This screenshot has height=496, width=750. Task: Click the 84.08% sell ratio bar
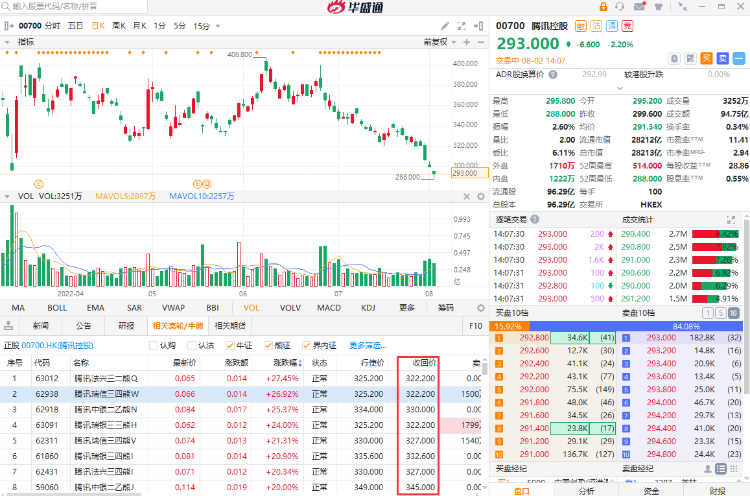point(636,326)
